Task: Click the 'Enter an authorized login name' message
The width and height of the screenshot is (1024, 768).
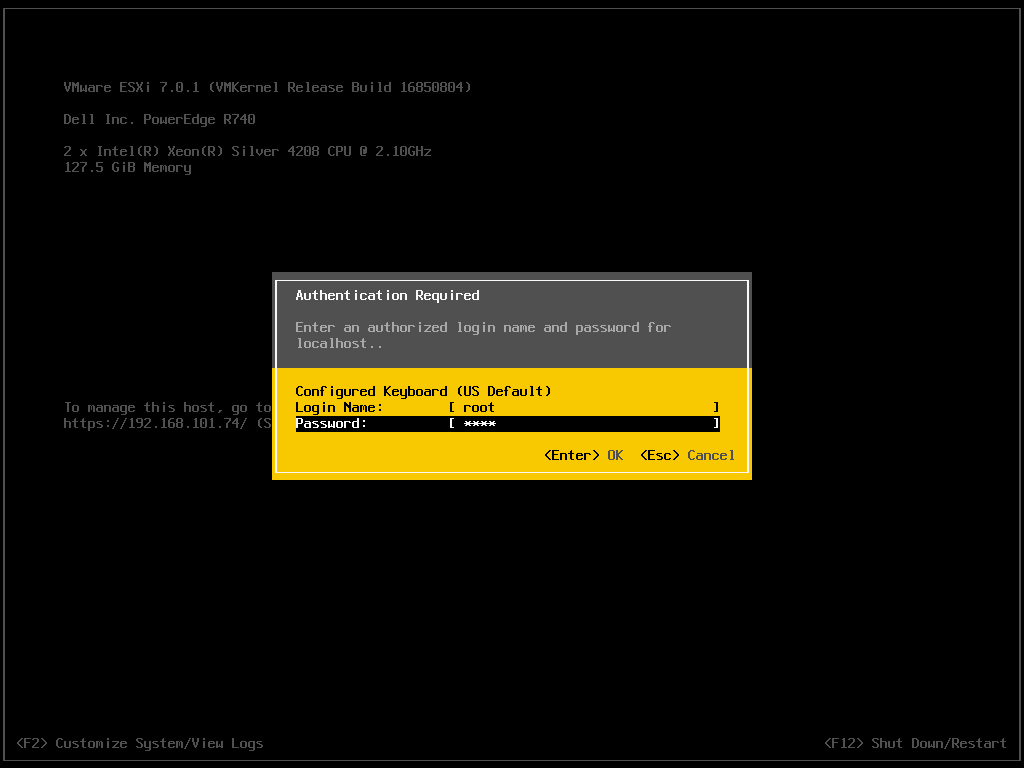Action: click(x=483, y=335)
